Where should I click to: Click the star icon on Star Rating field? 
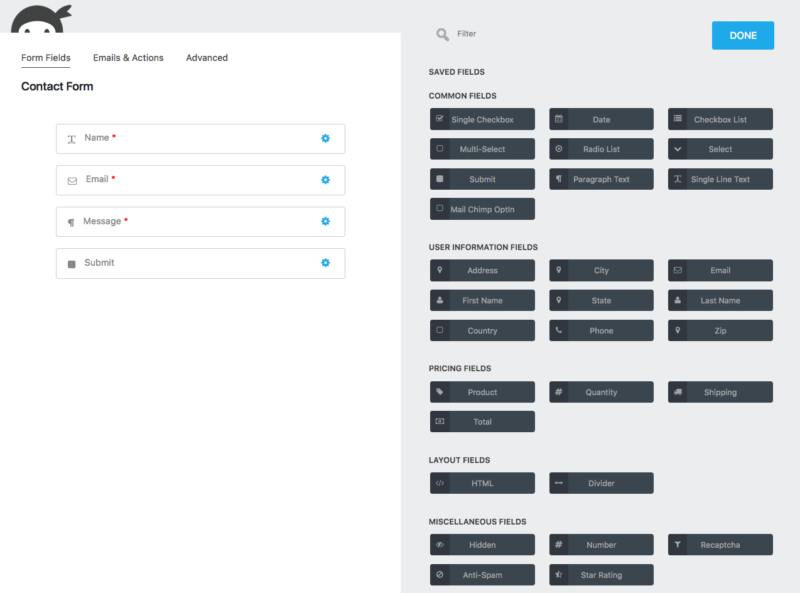coord(560,574)
